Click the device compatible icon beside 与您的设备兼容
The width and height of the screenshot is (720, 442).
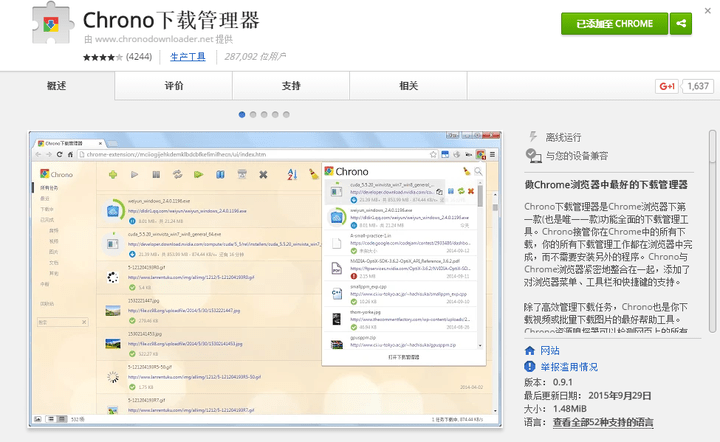(533, 156)
